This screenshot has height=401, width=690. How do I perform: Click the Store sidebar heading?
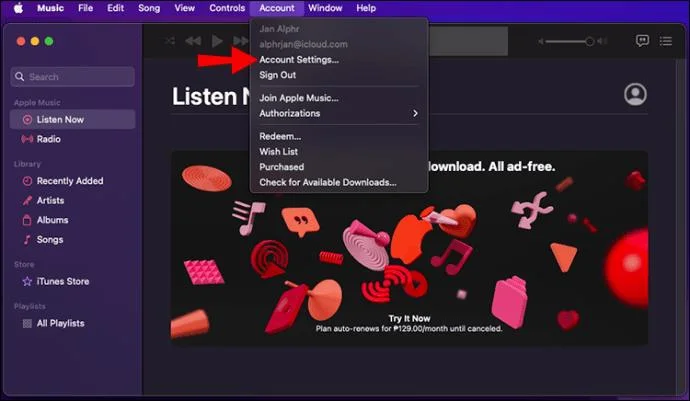pyautogui.click(x=24, y=264)
